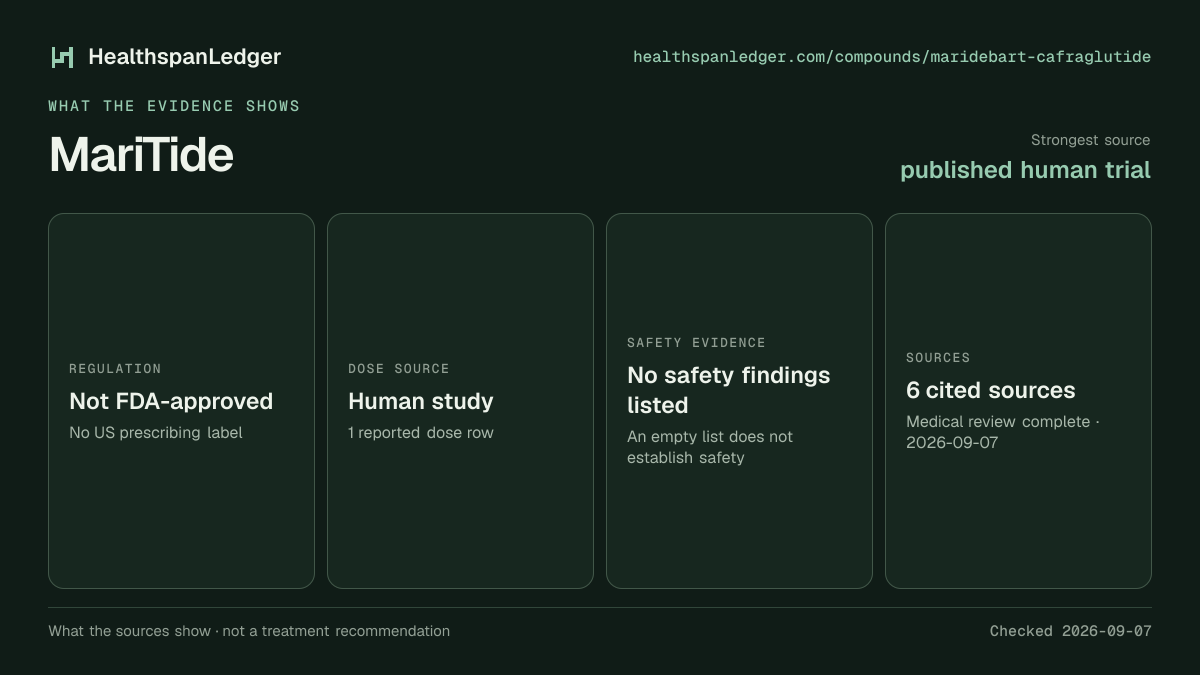Click 'Medical review complete · 2026-09-07' text

[1003, 432]
